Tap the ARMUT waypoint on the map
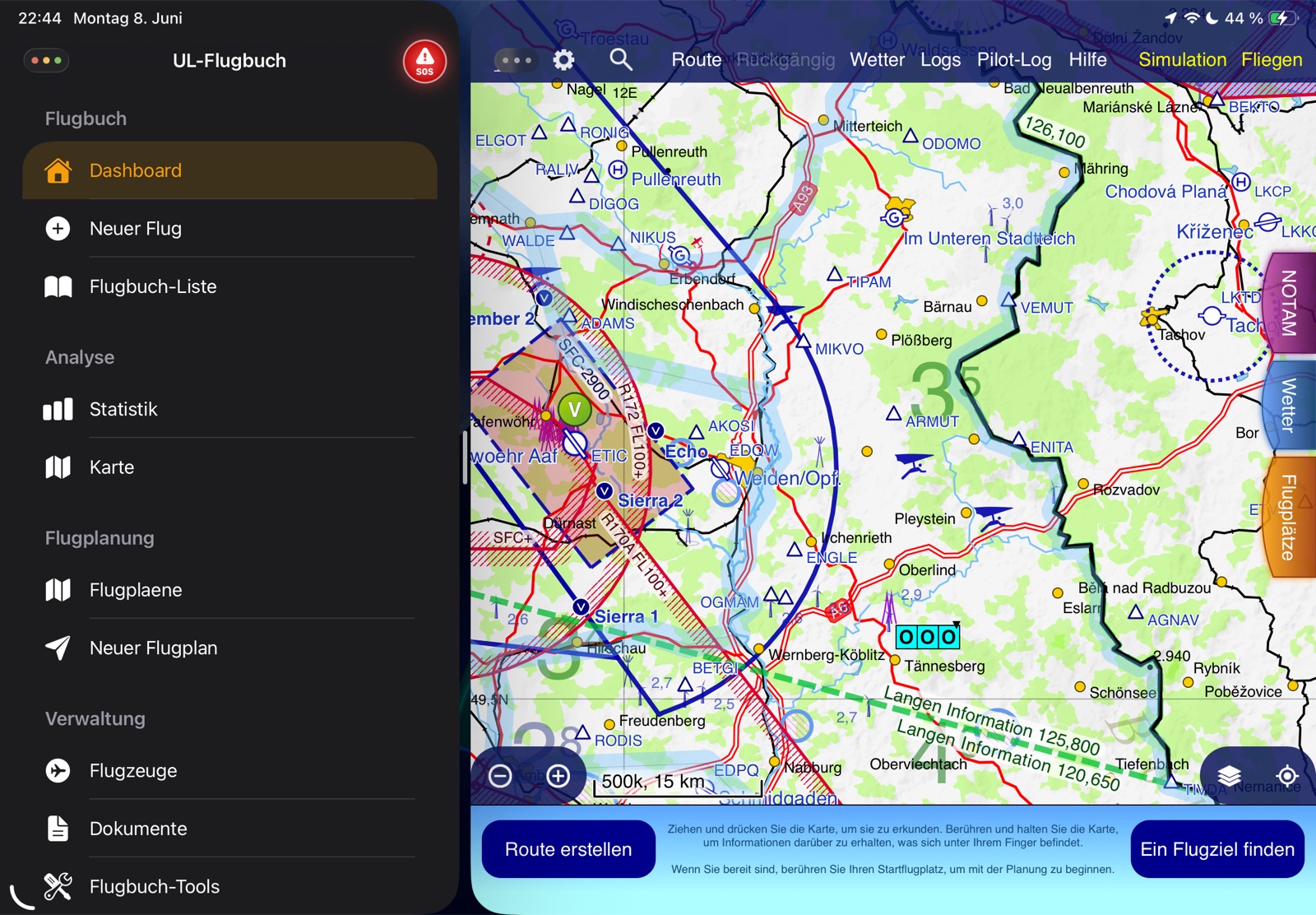Screen dimensions: 1316x915 pos(894,412)
